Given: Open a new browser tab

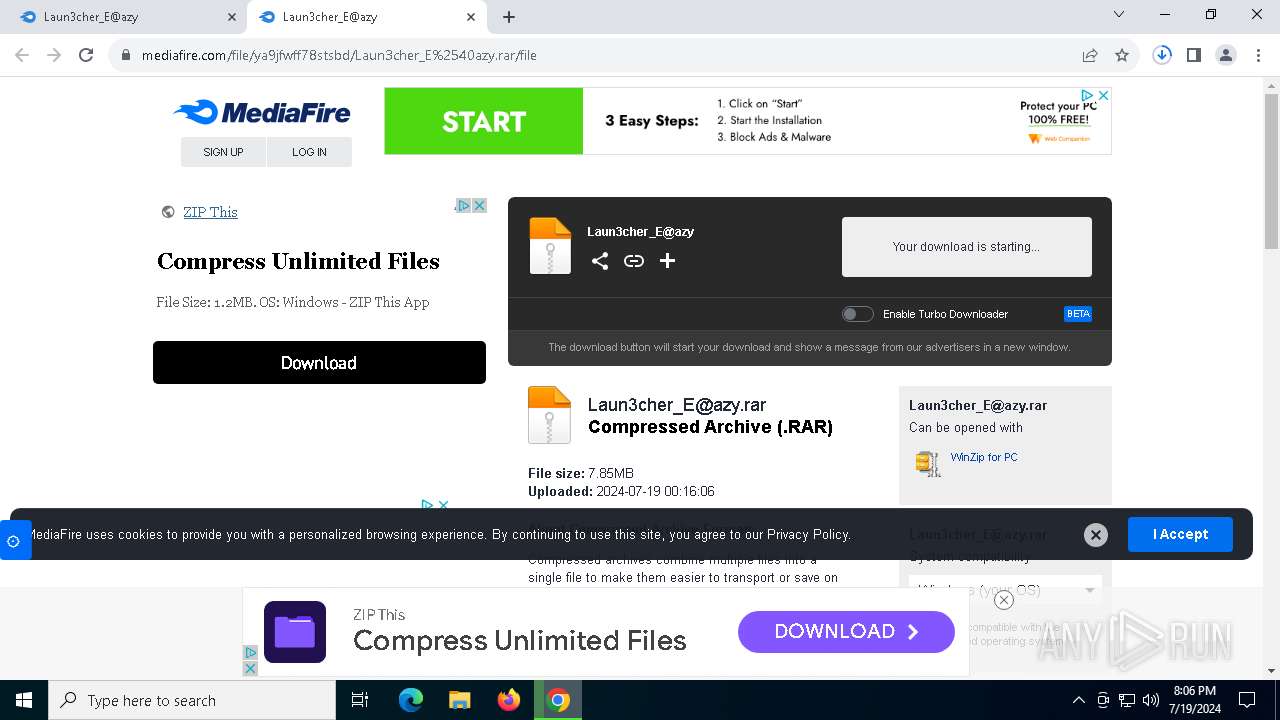Looking at the screenshot, I should click(x=509, y=17).
